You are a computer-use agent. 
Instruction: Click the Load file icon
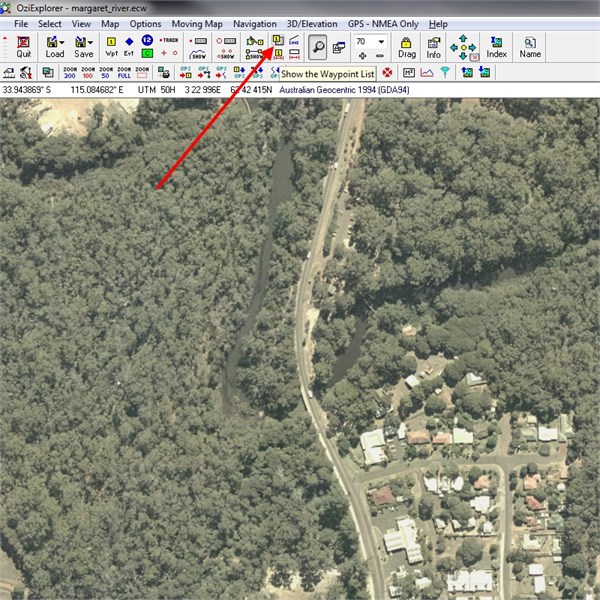tap(52, 42)
